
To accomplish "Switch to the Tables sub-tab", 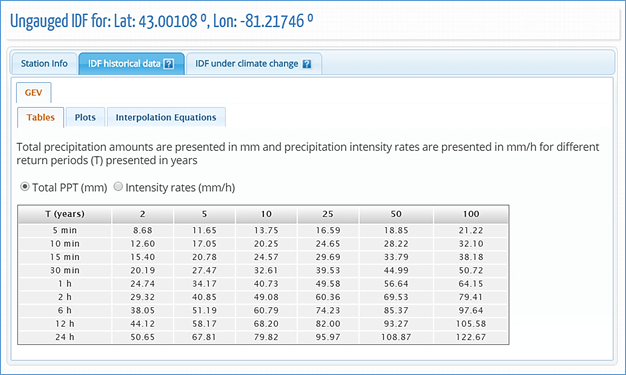I will (x=40, y=117).
